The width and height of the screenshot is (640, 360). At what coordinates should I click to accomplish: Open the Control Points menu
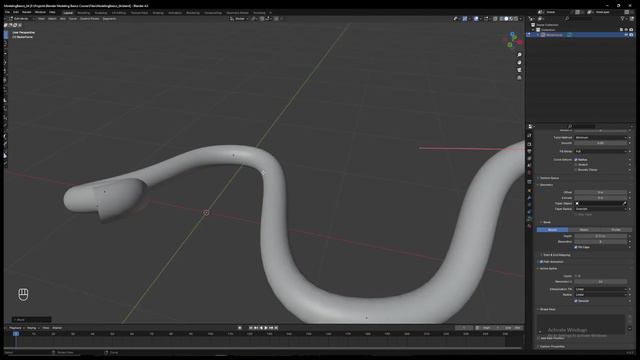(89, 19)
